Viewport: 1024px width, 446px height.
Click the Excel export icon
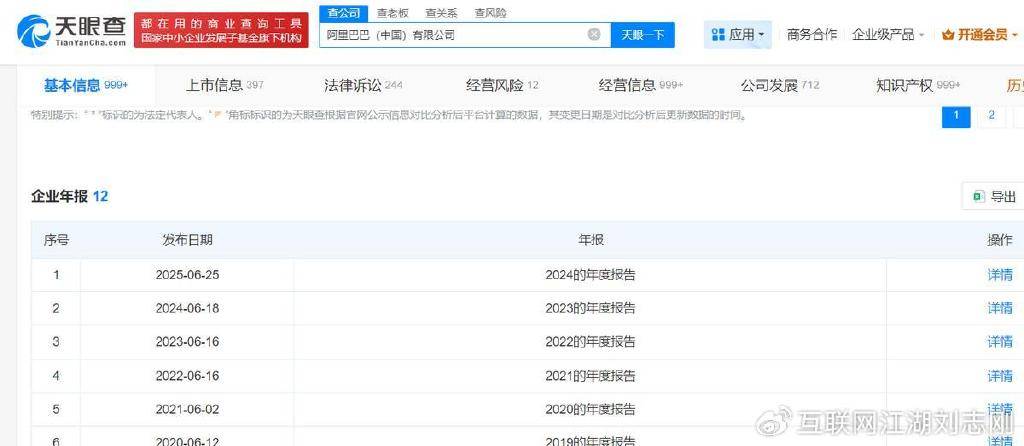(x=977, y=197)
